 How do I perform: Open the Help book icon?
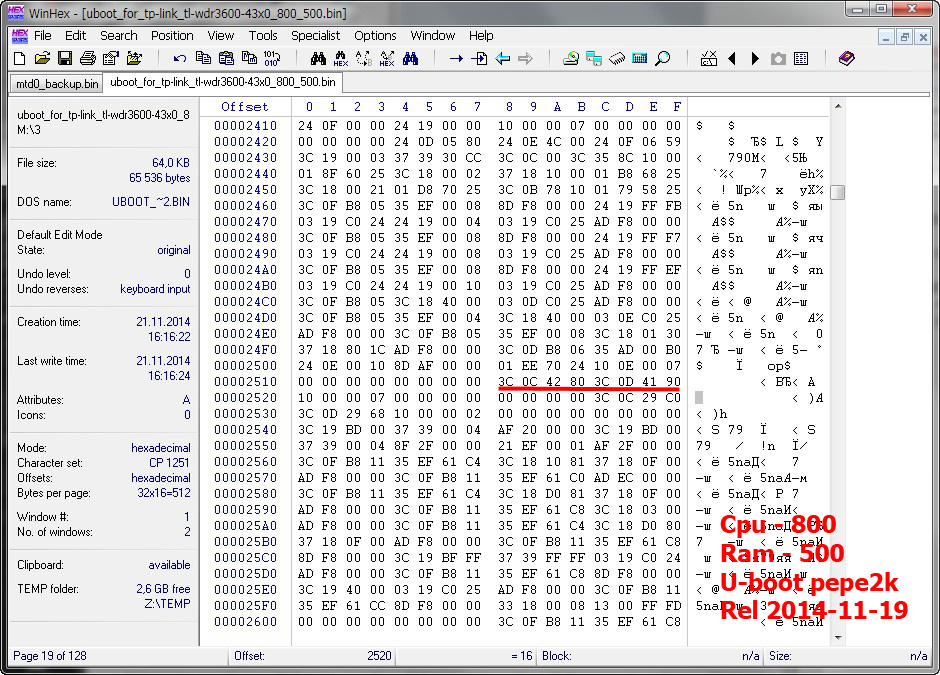(x=847, y=59)
